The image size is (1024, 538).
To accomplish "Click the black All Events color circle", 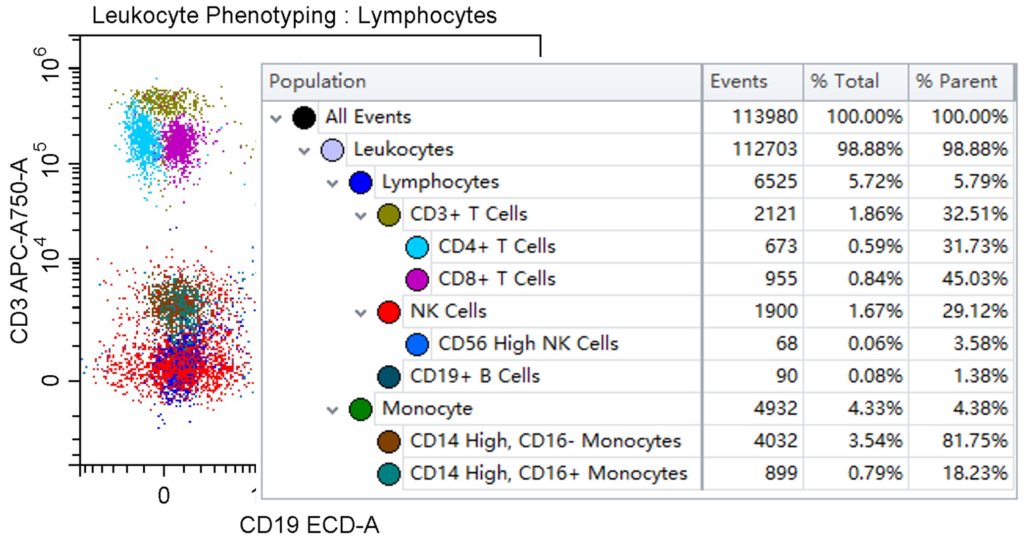I will [x=305, y=117].
